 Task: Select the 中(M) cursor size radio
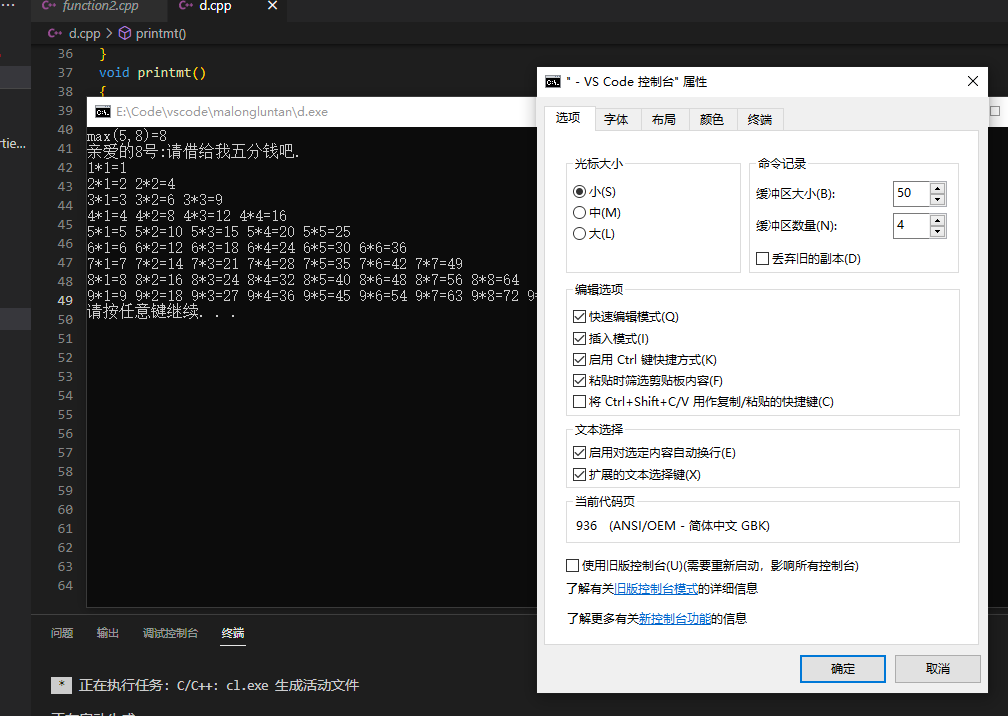click(579, 213)
